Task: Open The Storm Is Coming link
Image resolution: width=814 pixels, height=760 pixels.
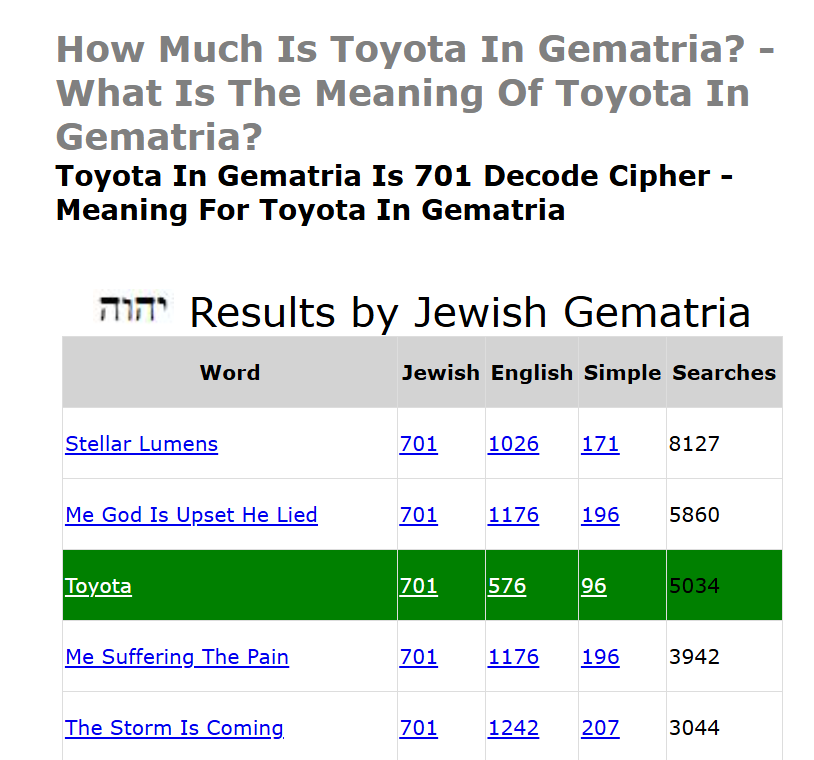Action: [x=174, y=728]
